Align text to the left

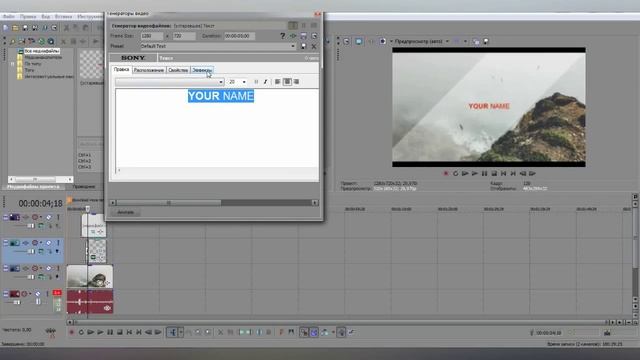(x=278, y=82)
